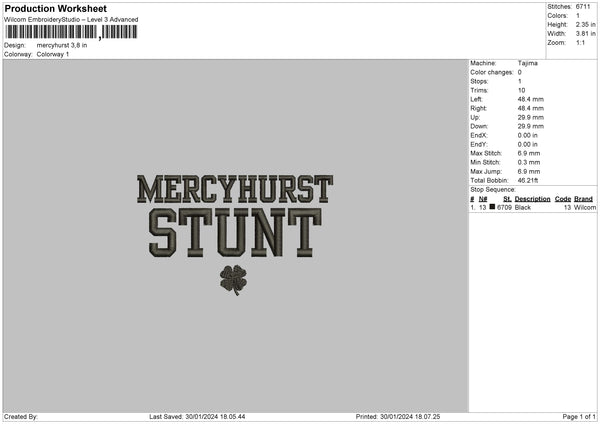Click the EndX value 0.00 in

528,135
